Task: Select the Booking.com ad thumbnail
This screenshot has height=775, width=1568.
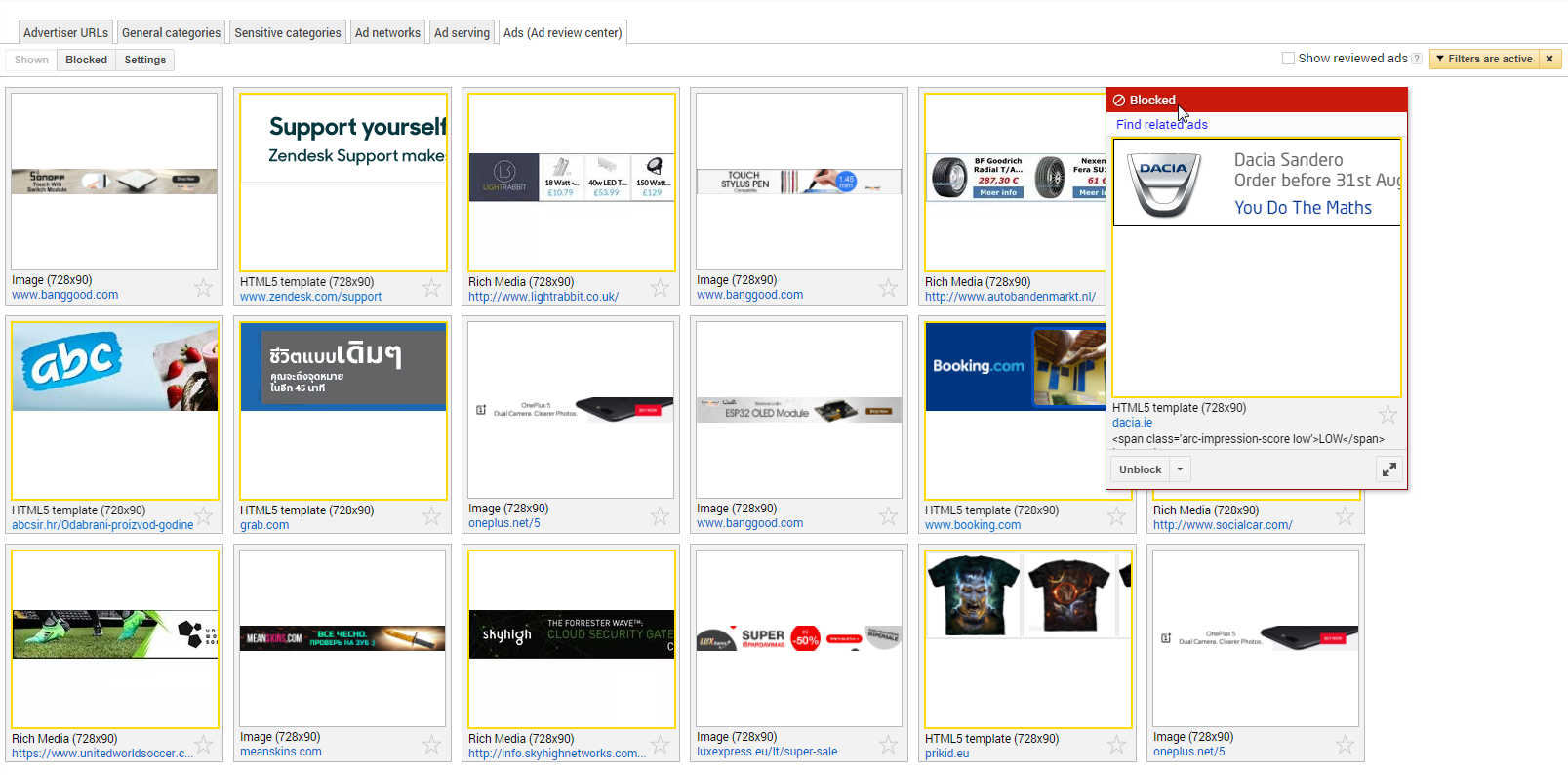Action: tap(1016, 411)
